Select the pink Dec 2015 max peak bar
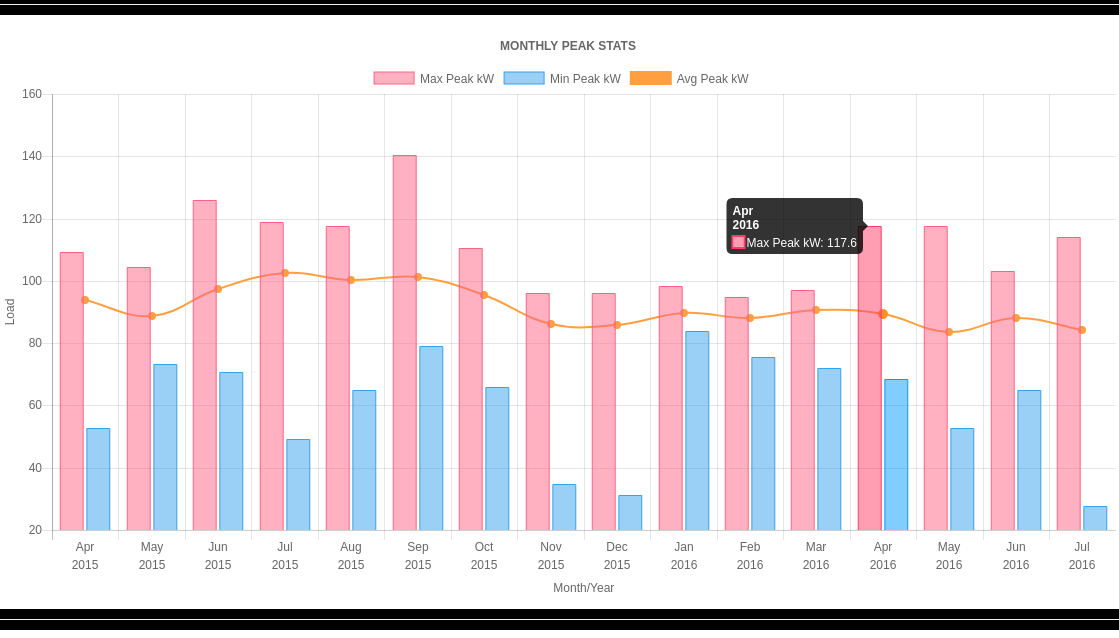This screenshot has width=1119, height=638. (604, 412)
